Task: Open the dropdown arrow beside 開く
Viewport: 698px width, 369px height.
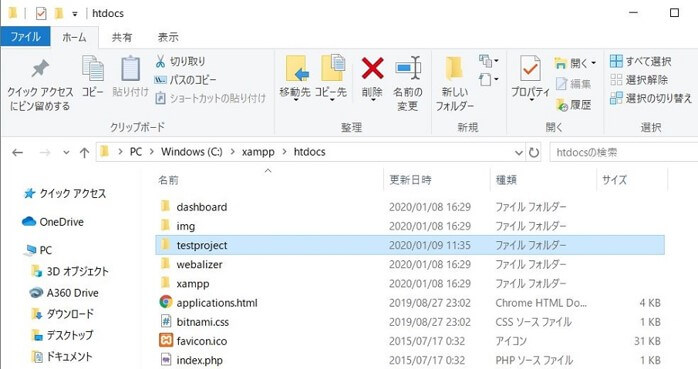Action: 593,63
